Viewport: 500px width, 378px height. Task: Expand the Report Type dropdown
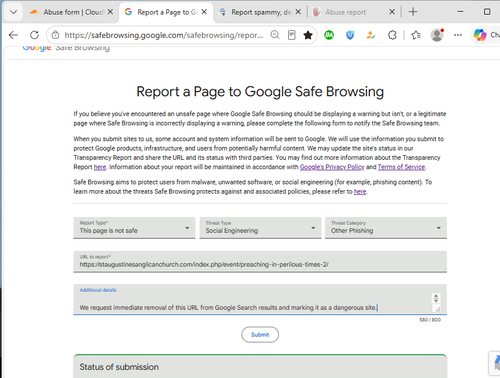(134, 228)
